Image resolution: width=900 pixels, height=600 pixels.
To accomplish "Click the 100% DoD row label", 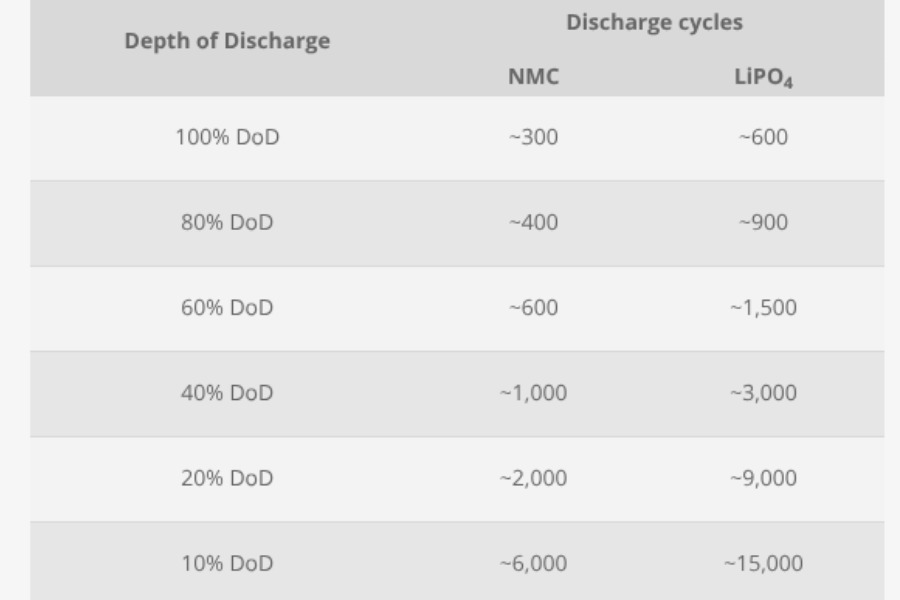I will coord(227,138).
